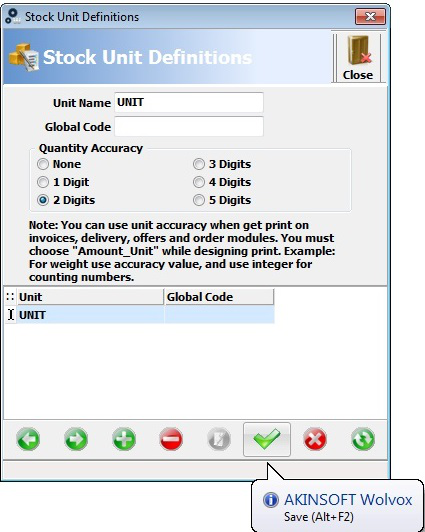This screenshot has width=425, height=532.
Task: Refresh list with green circular arrows icon
Action: [x=363, y=439]
